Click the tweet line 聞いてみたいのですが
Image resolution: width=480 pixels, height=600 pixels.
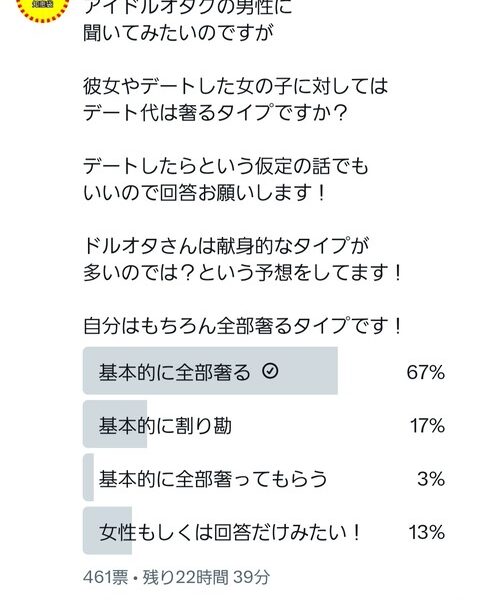tap(178, 33)
